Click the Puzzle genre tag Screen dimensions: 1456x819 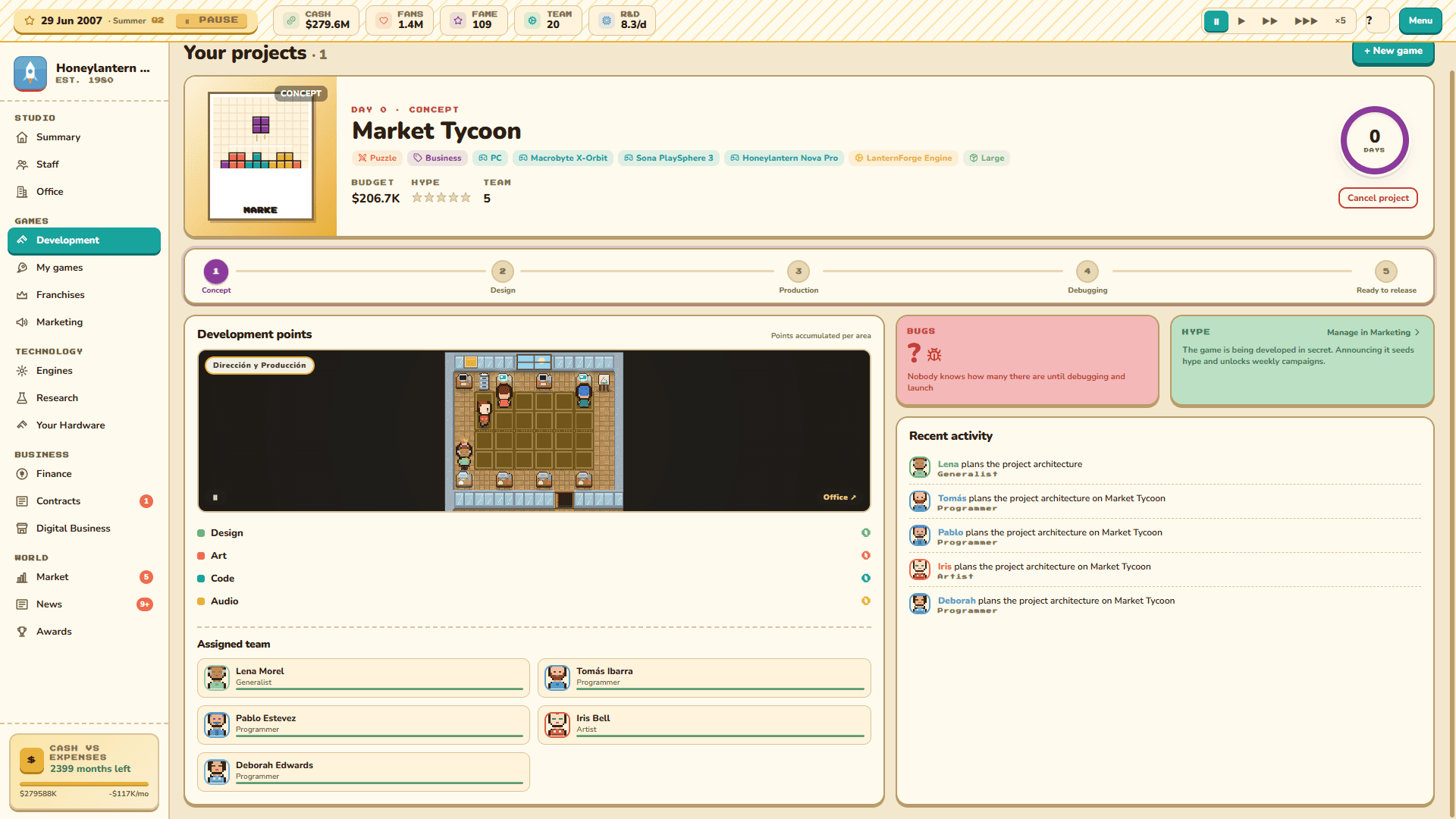(378, 158)
